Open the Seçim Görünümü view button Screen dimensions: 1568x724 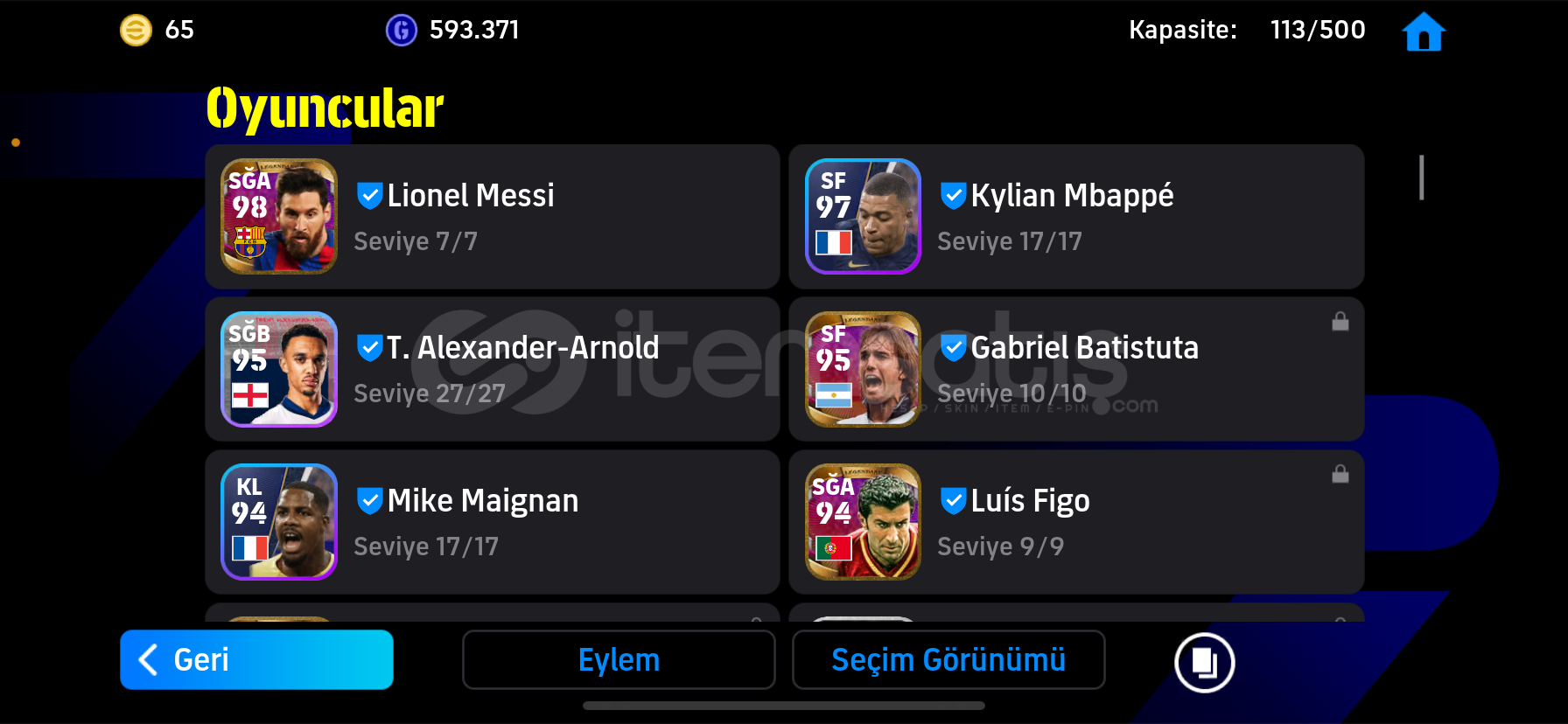point(948,659)
